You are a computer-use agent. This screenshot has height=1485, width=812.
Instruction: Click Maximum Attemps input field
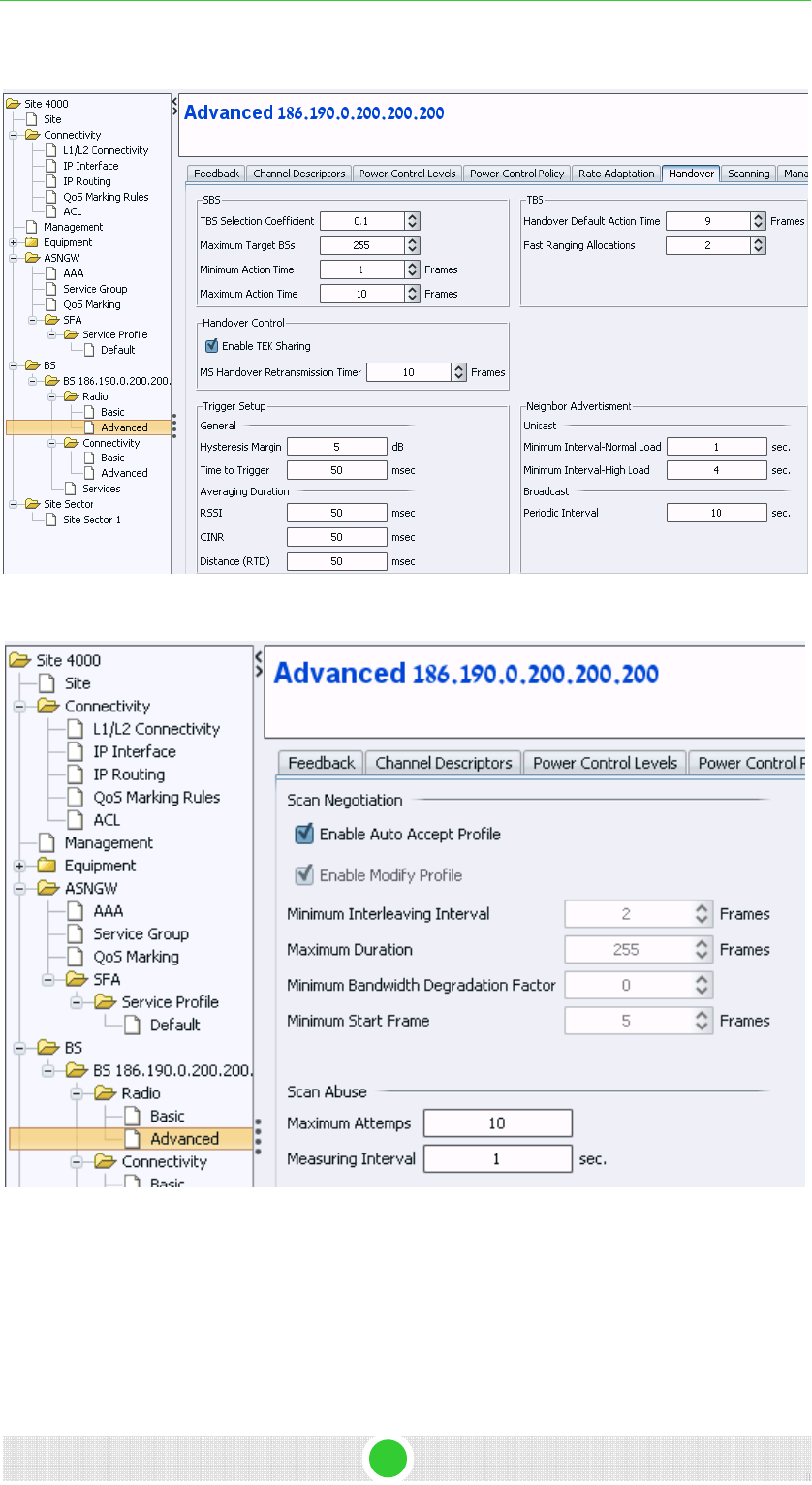(498, 1123)
